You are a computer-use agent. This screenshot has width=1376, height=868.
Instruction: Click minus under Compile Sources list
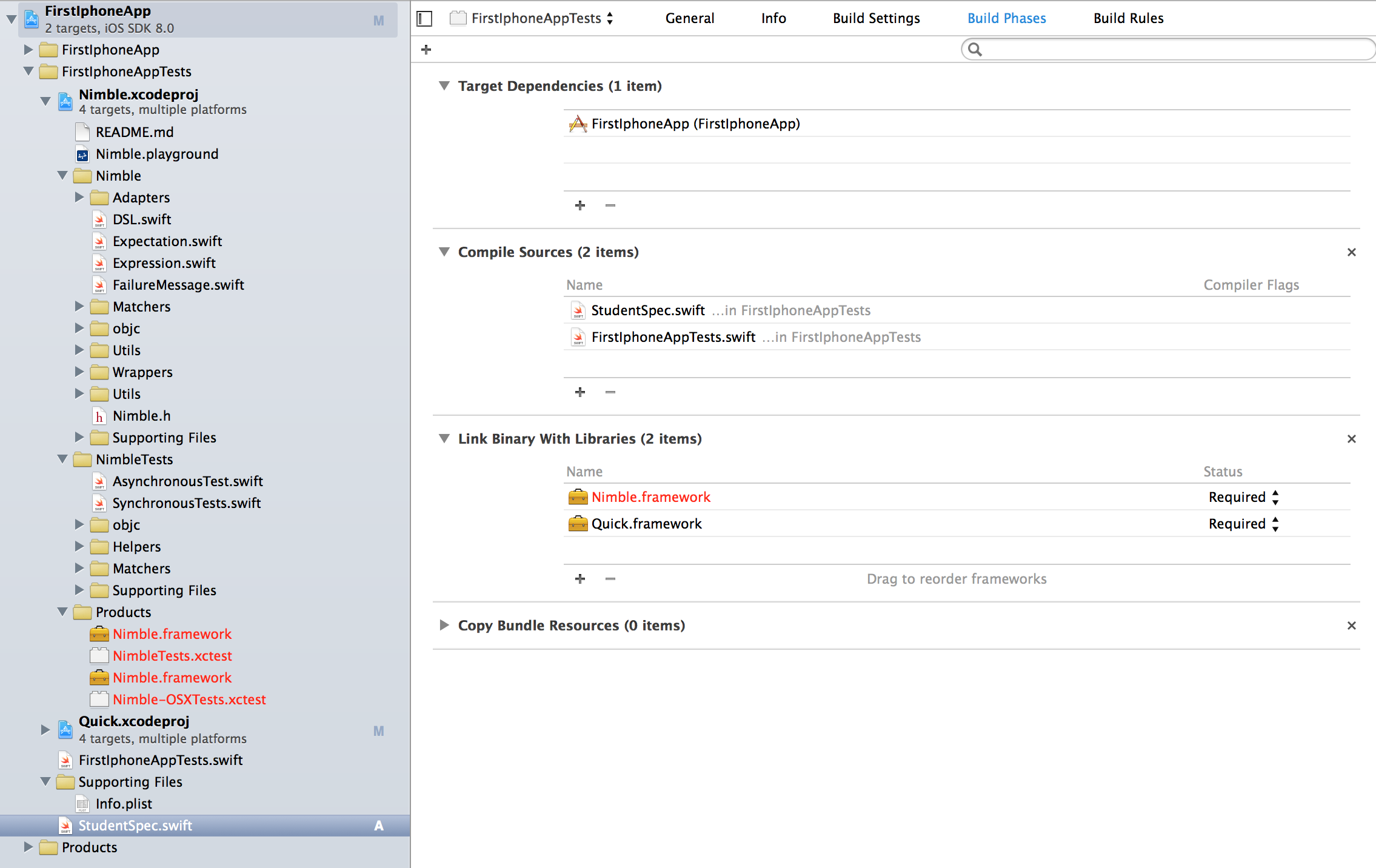[x=610, y=392]
